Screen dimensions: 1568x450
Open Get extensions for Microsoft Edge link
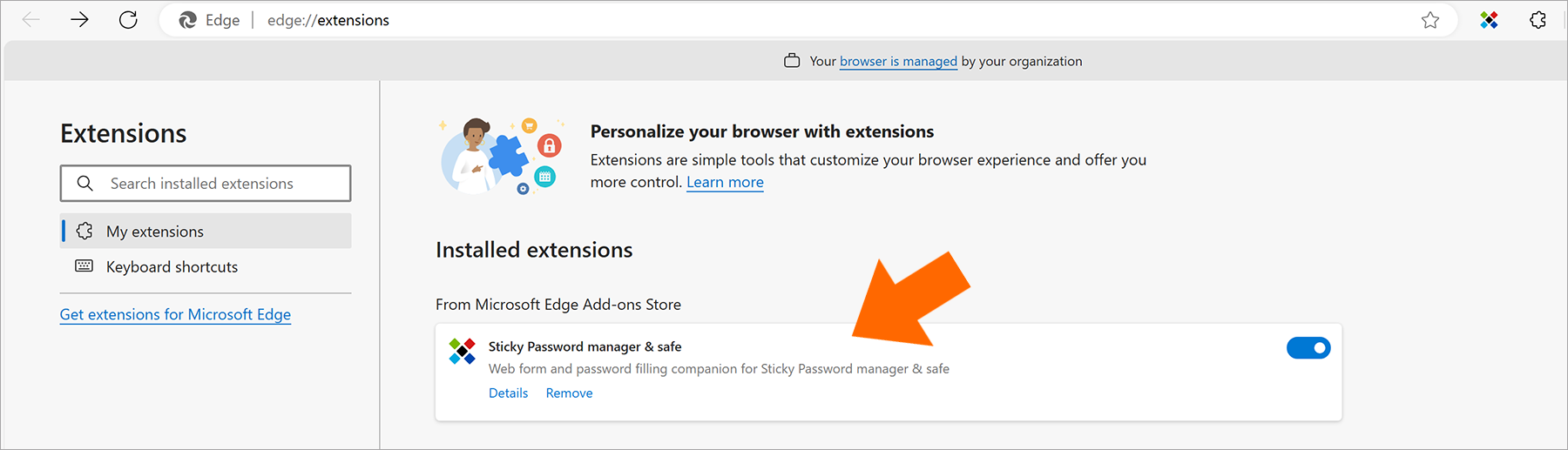(x=175, y=314)
